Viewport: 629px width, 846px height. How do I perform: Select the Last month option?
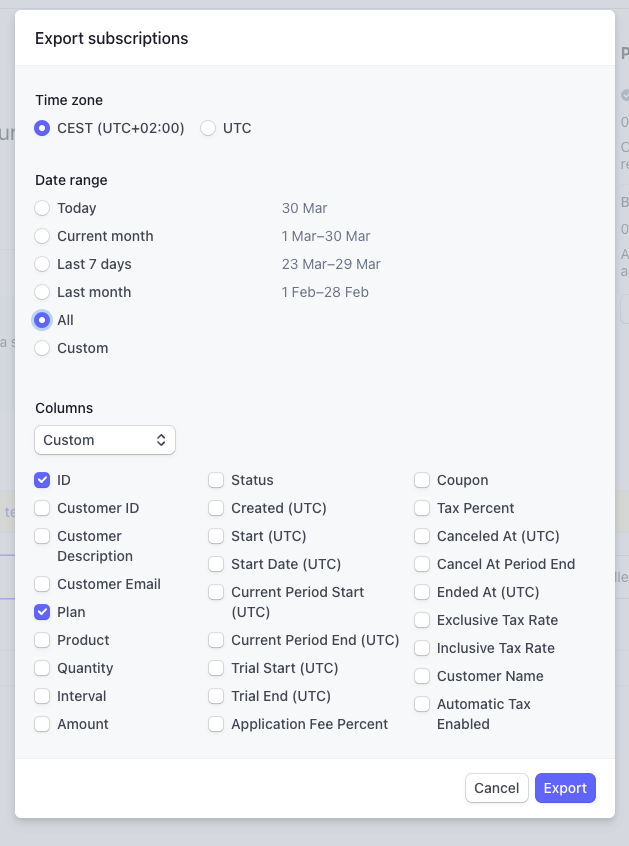coord(42,292)
